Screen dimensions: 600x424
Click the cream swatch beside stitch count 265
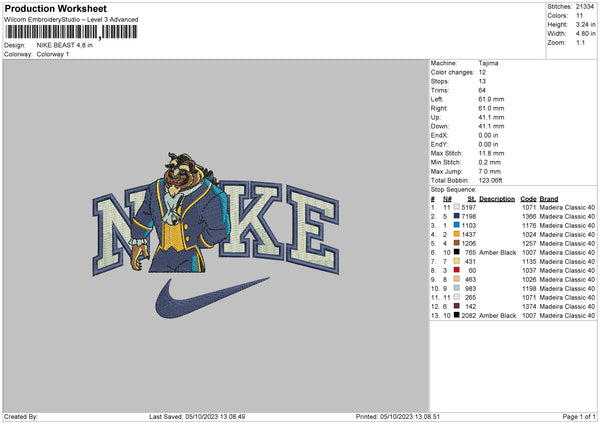tap(457, 297)
